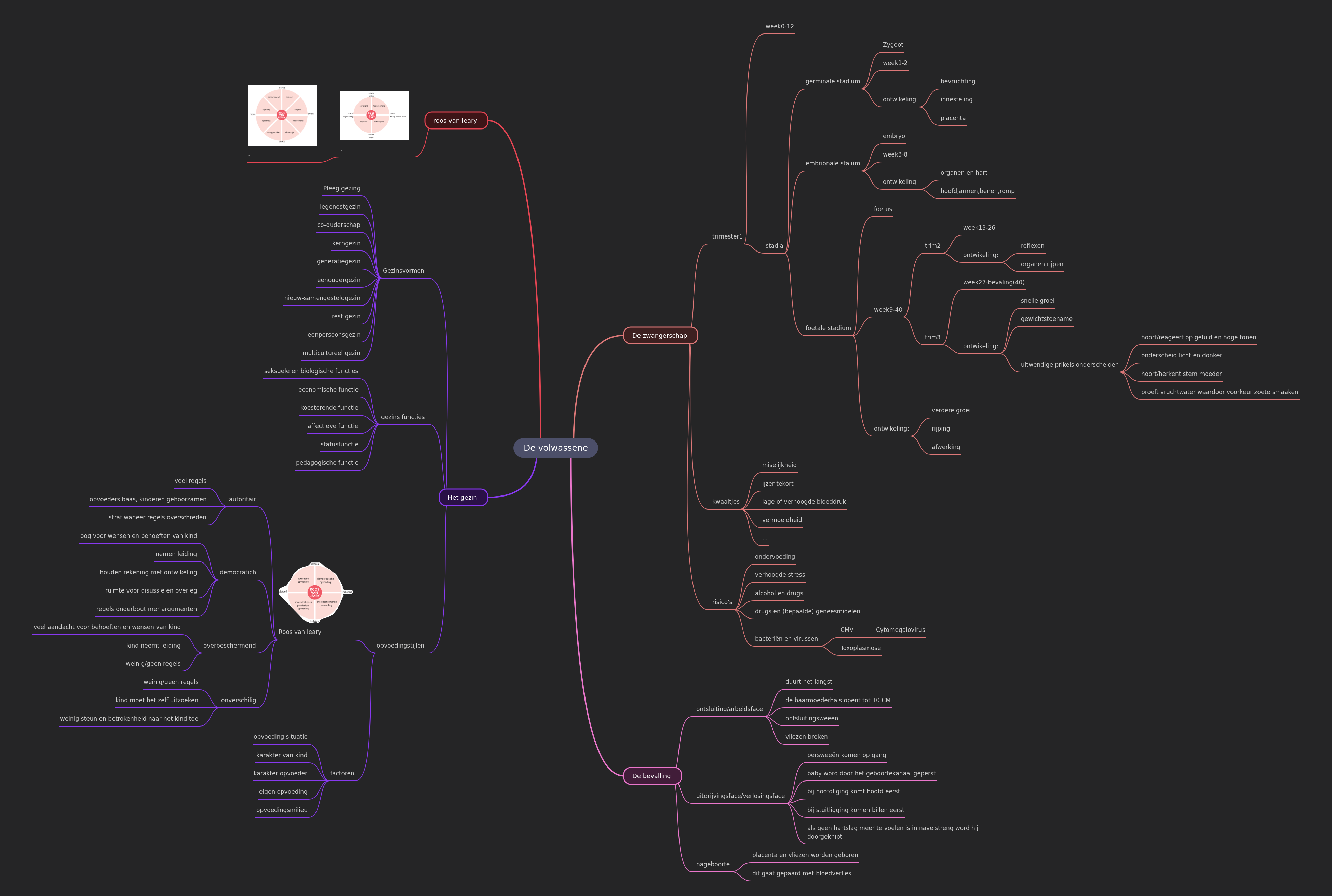Click the risico's node
Screen dimensions: 1332x896
pyautogui.click(x=722, y=602)
